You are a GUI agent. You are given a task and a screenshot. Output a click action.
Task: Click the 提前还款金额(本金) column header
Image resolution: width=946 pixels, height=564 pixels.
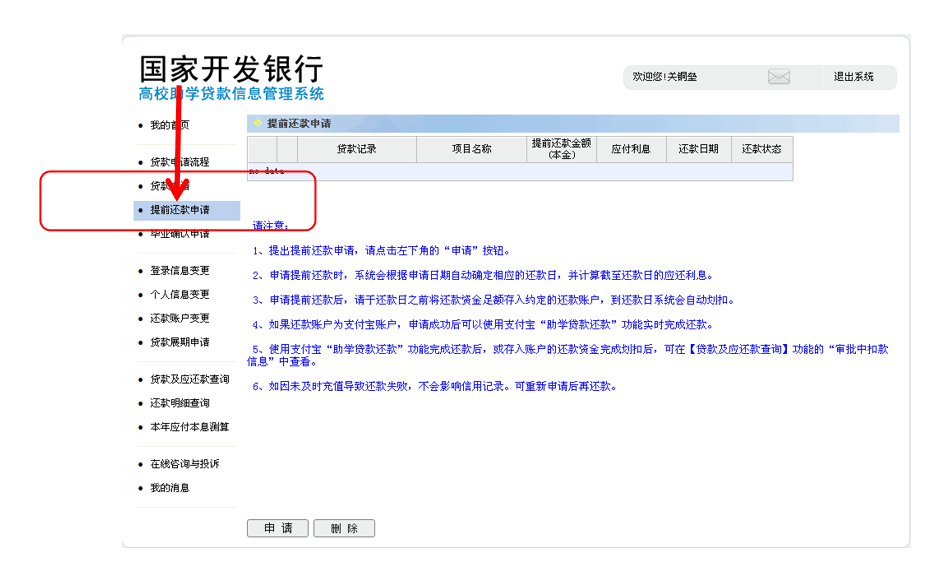coord(561,149)
